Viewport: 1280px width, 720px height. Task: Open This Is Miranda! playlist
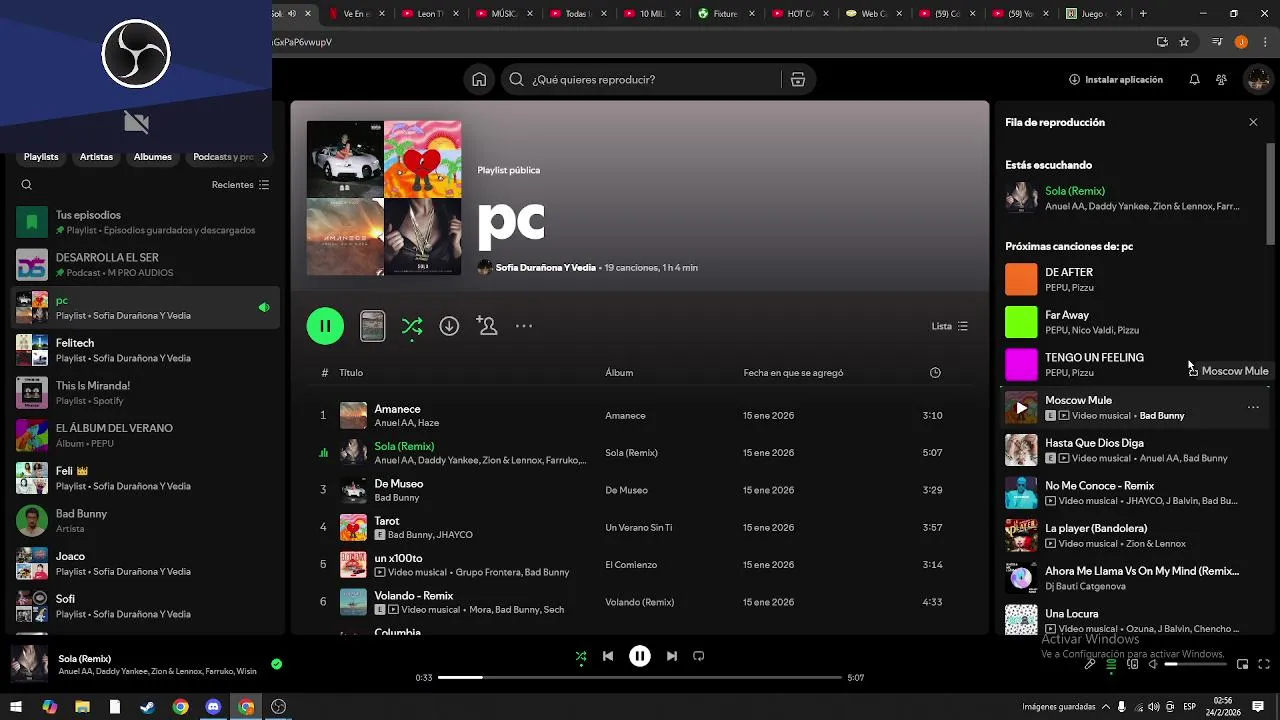point(145,393)
